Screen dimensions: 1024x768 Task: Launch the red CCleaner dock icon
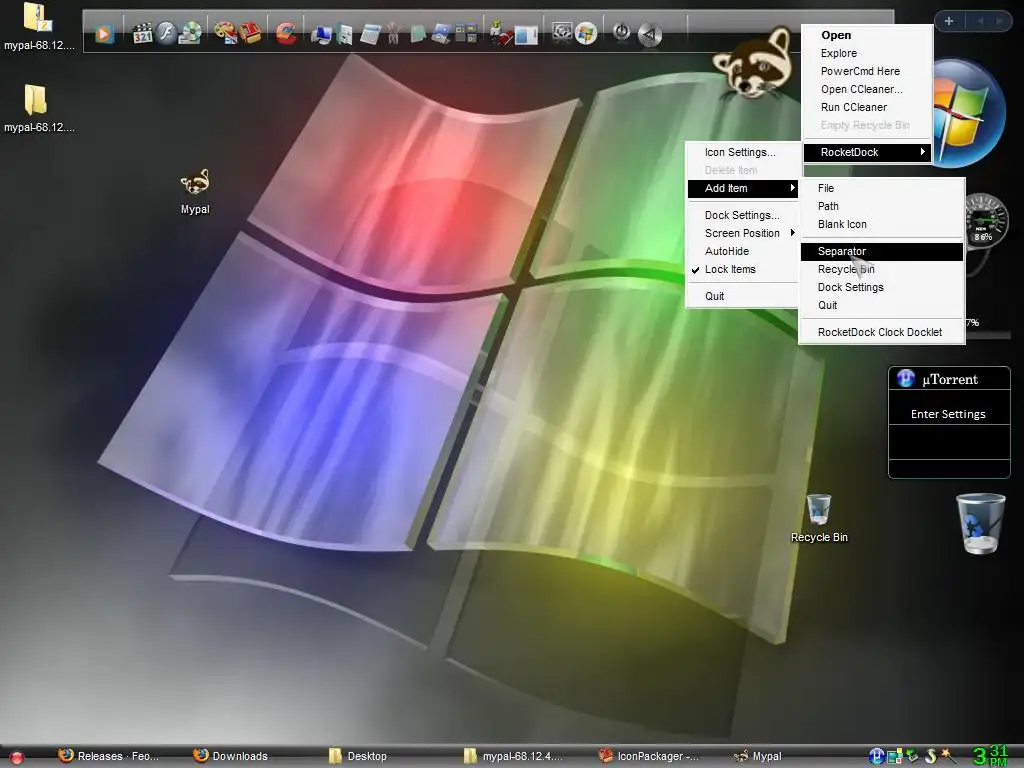[286, 33]
